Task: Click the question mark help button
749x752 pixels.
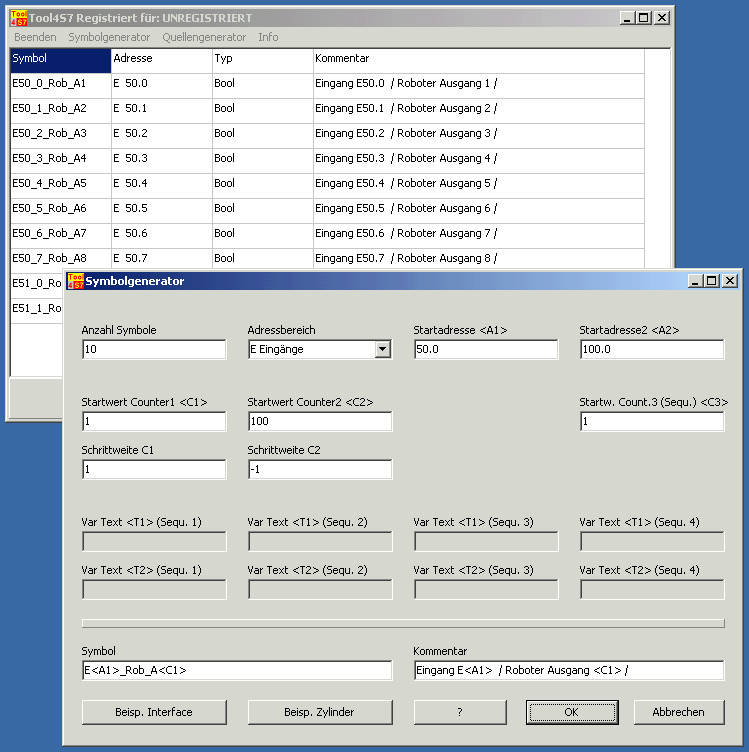Action: click(460, 712)
